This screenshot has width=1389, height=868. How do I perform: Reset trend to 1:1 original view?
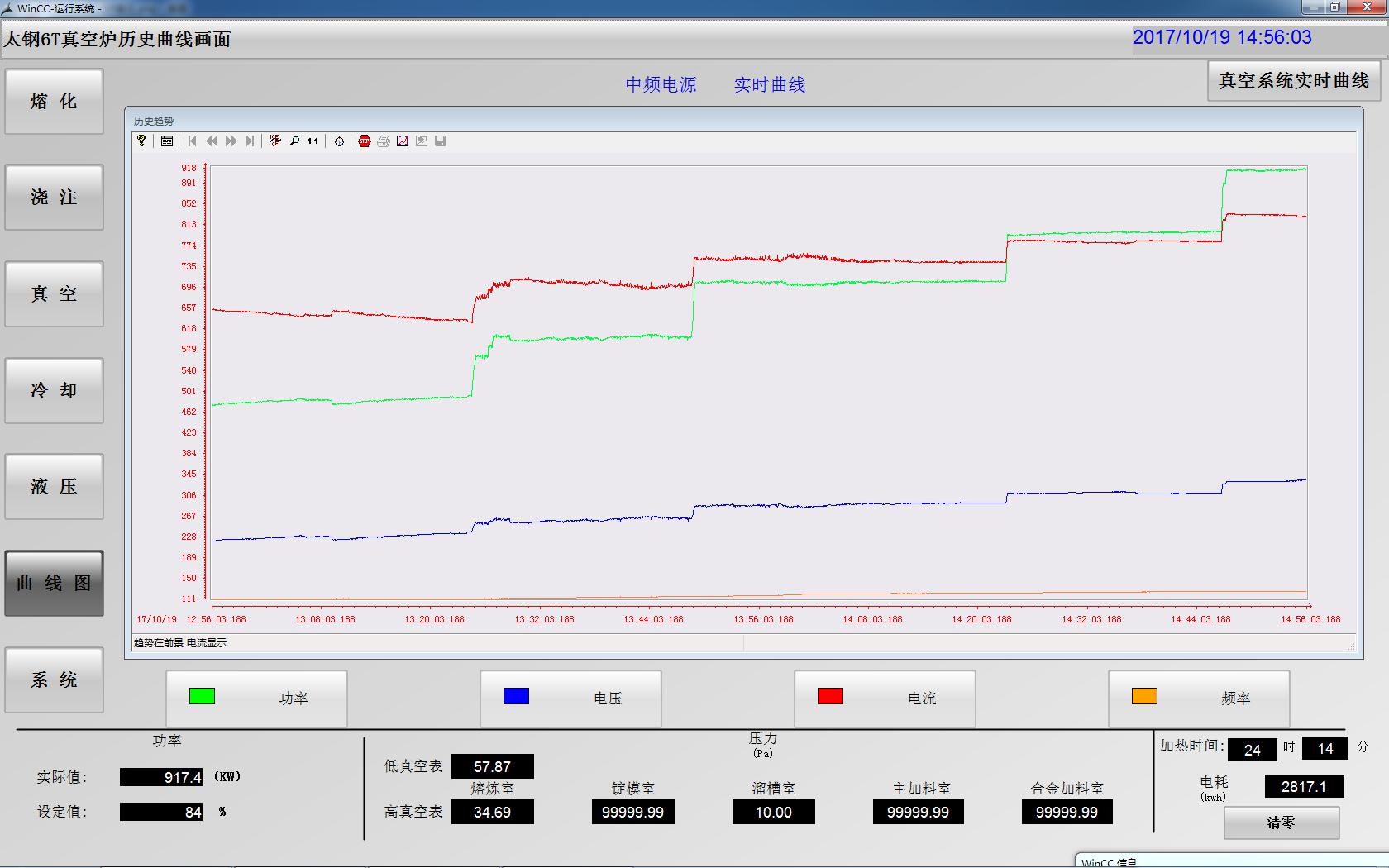click(313, 141)
